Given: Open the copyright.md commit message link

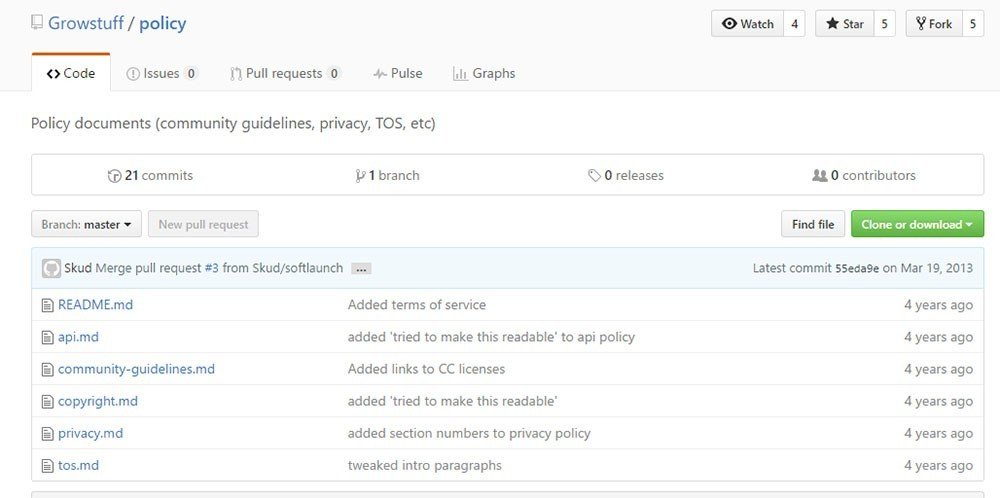Looking at the screenshot, I should (453, 402).
